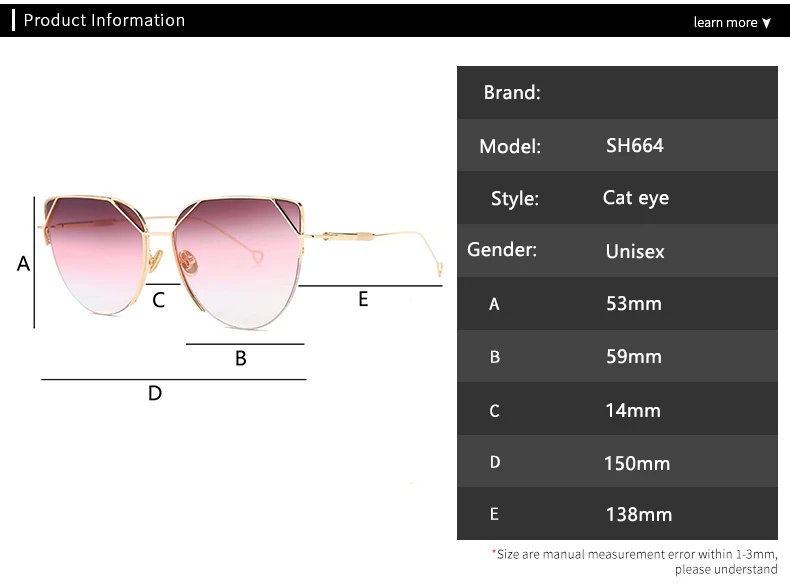This screenshot has width=790, height=586.
Task: Select the value '59mm'
Action: tap(634, 356)
